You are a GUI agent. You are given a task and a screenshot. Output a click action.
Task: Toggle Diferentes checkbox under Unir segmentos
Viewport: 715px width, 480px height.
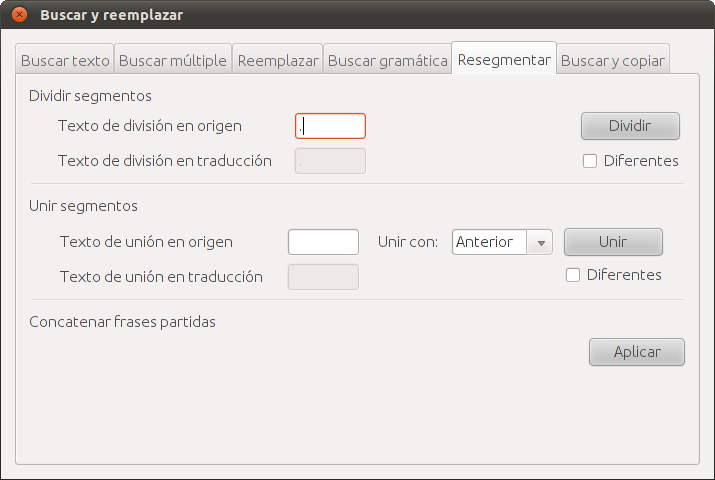point(573,275)
